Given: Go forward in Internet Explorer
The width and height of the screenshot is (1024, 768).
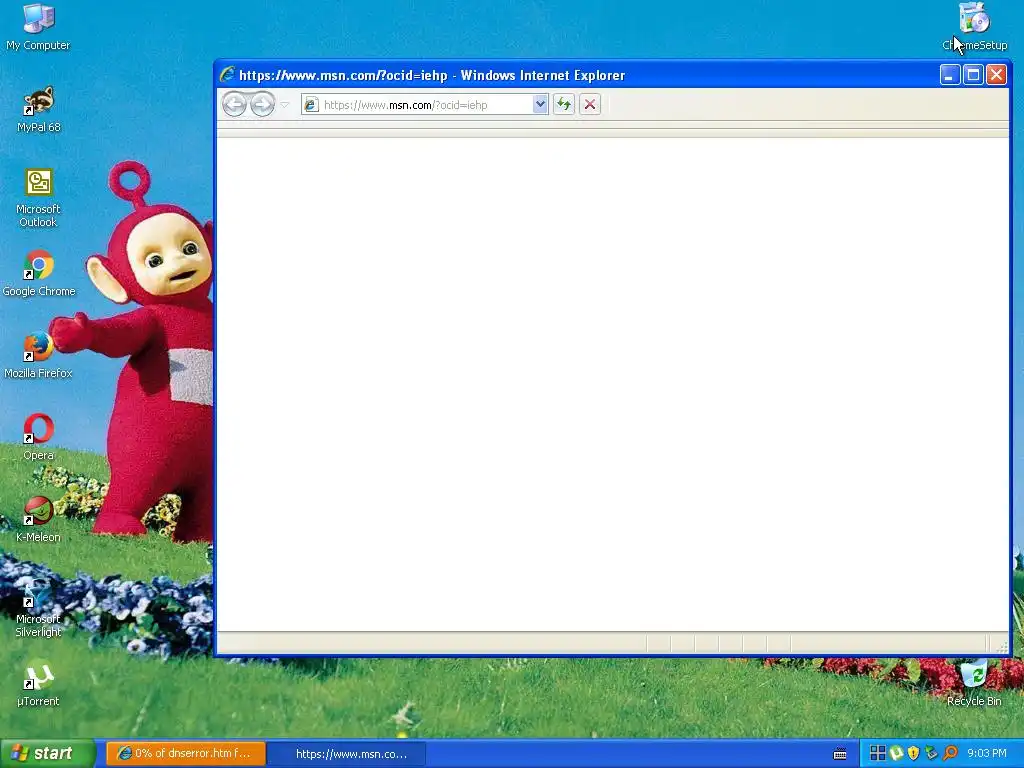Looking at the screenshot, I should click(x=263, y=104).
